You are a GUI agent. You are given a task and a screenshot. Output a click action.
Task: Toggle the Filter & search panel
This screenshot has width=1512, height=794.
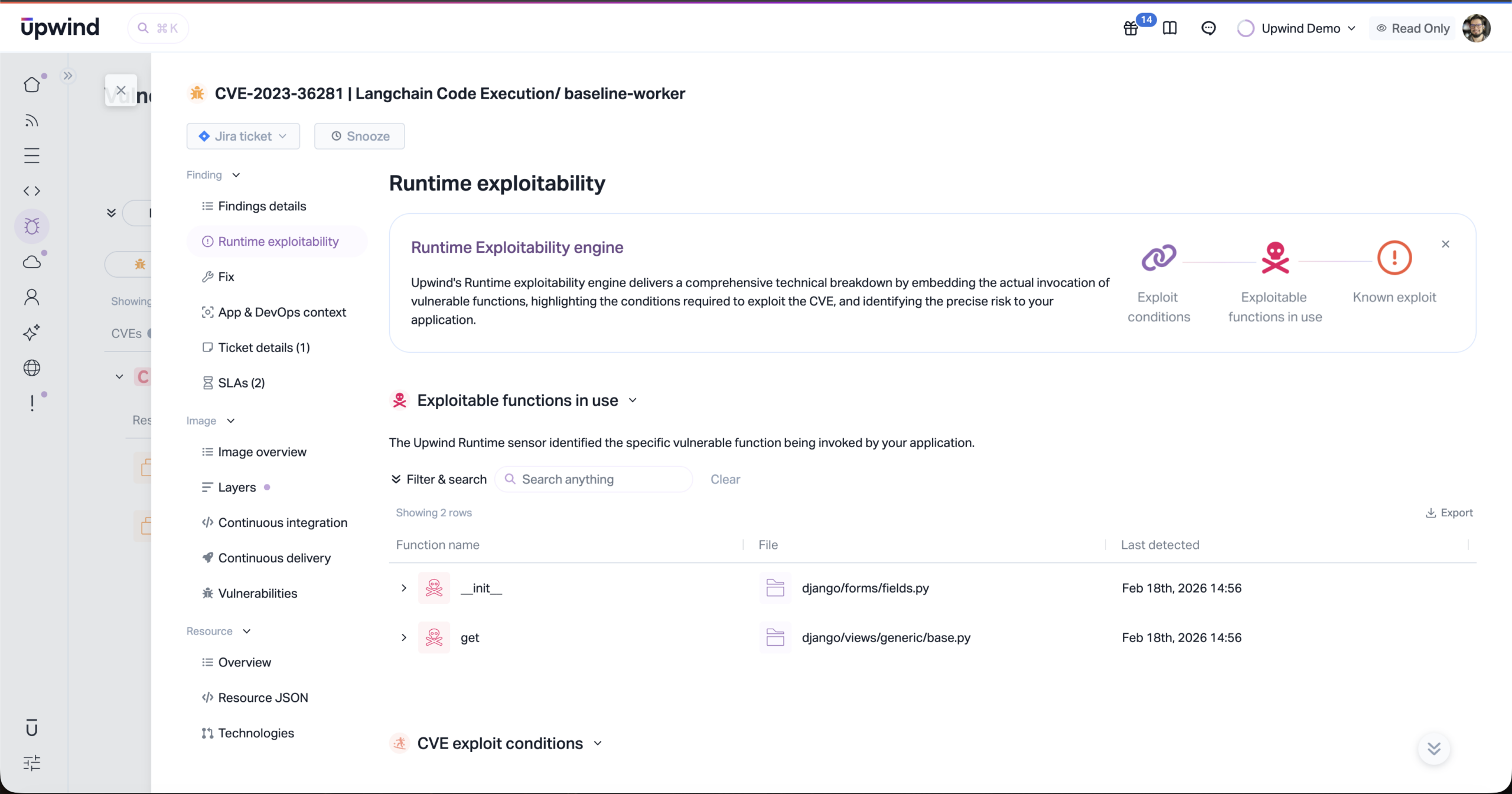(x=438, y=479)
